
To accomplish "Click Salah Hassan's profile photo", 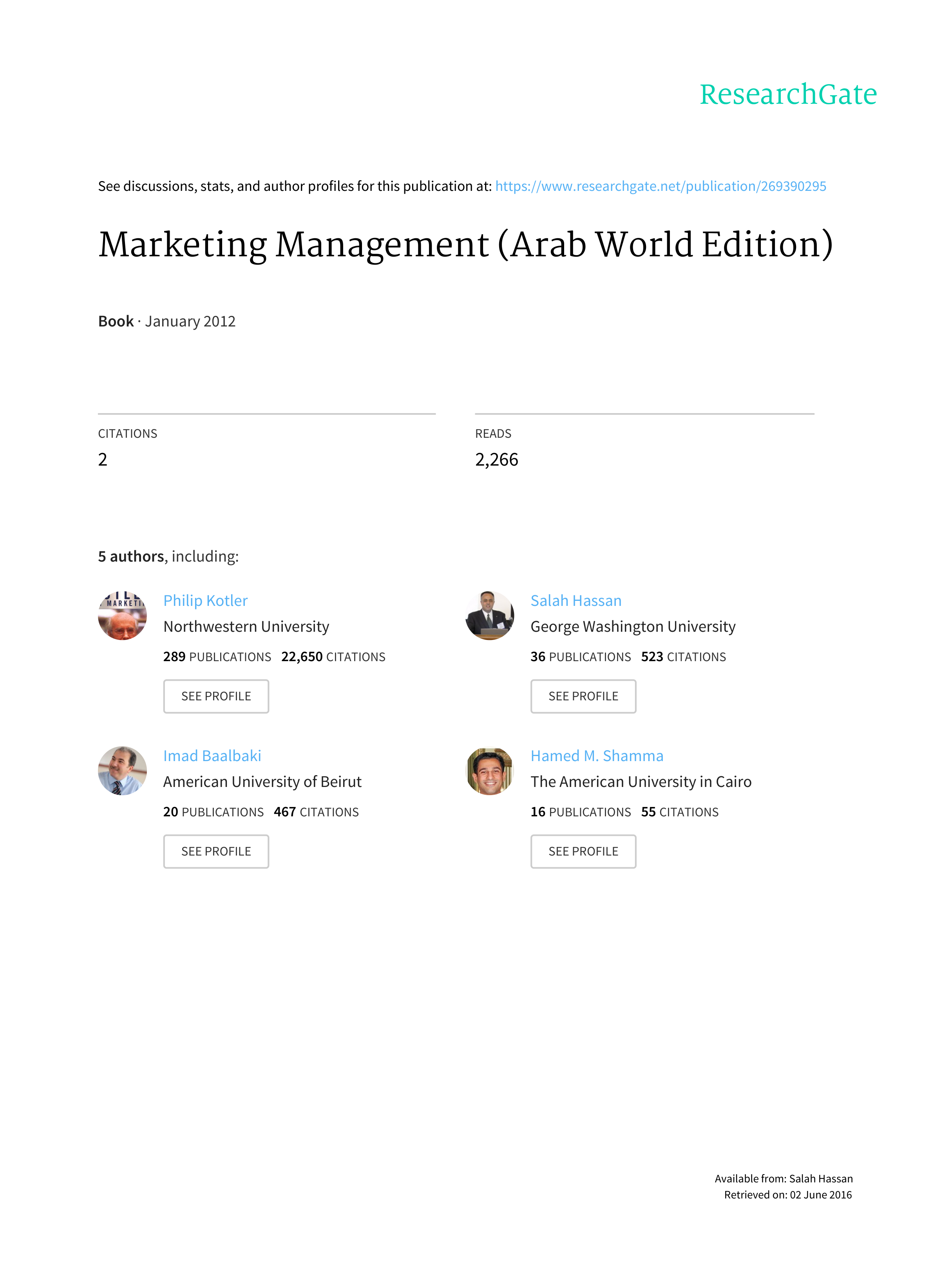I will 490,616.
